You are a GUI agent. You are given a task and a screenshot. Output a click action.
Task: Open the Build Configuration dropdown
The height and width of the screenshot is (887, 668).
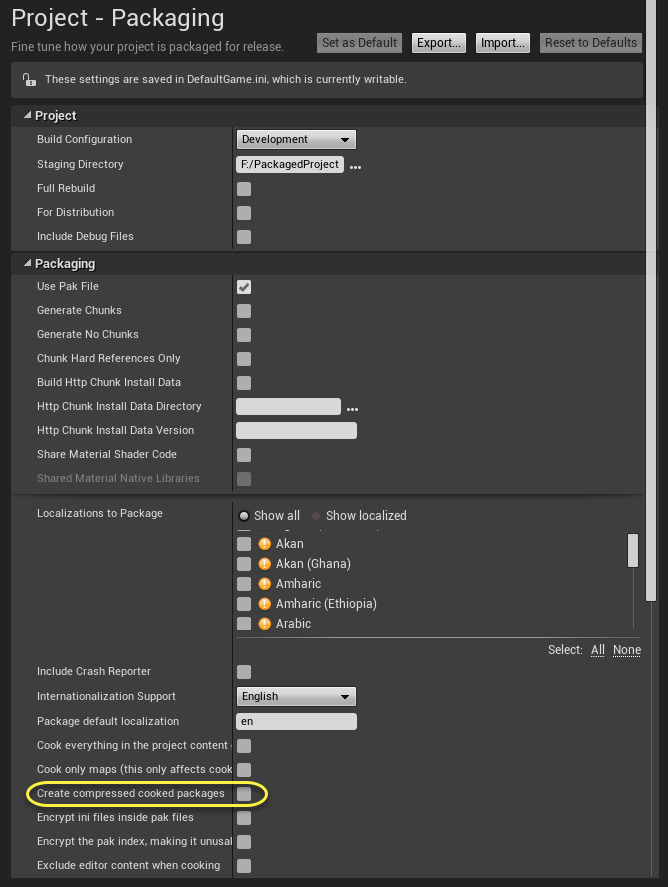295,139
